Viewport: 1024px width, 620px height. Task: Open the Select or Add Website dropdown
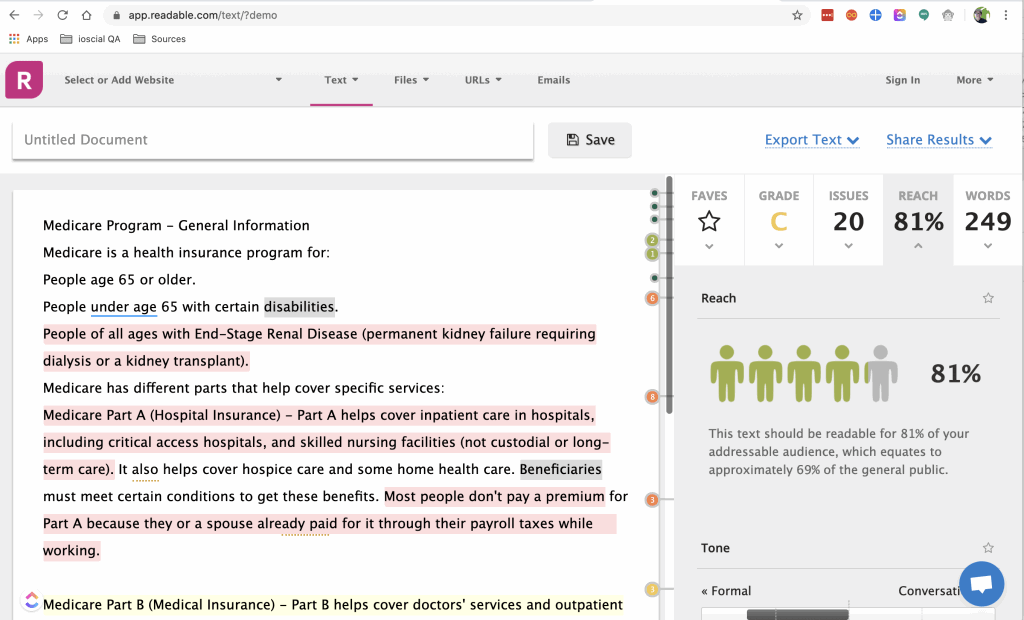[x=173, y=80]
